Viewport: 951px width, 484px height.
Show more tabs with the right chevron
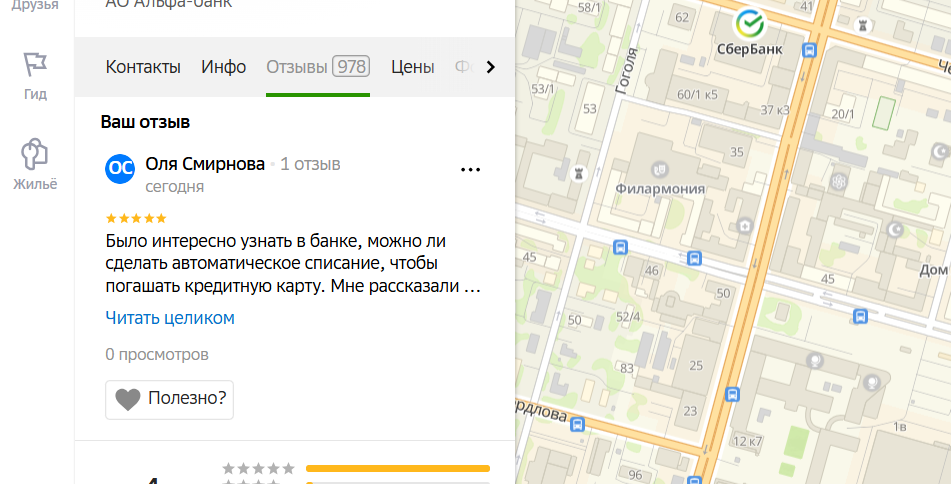tap(491, 67)
